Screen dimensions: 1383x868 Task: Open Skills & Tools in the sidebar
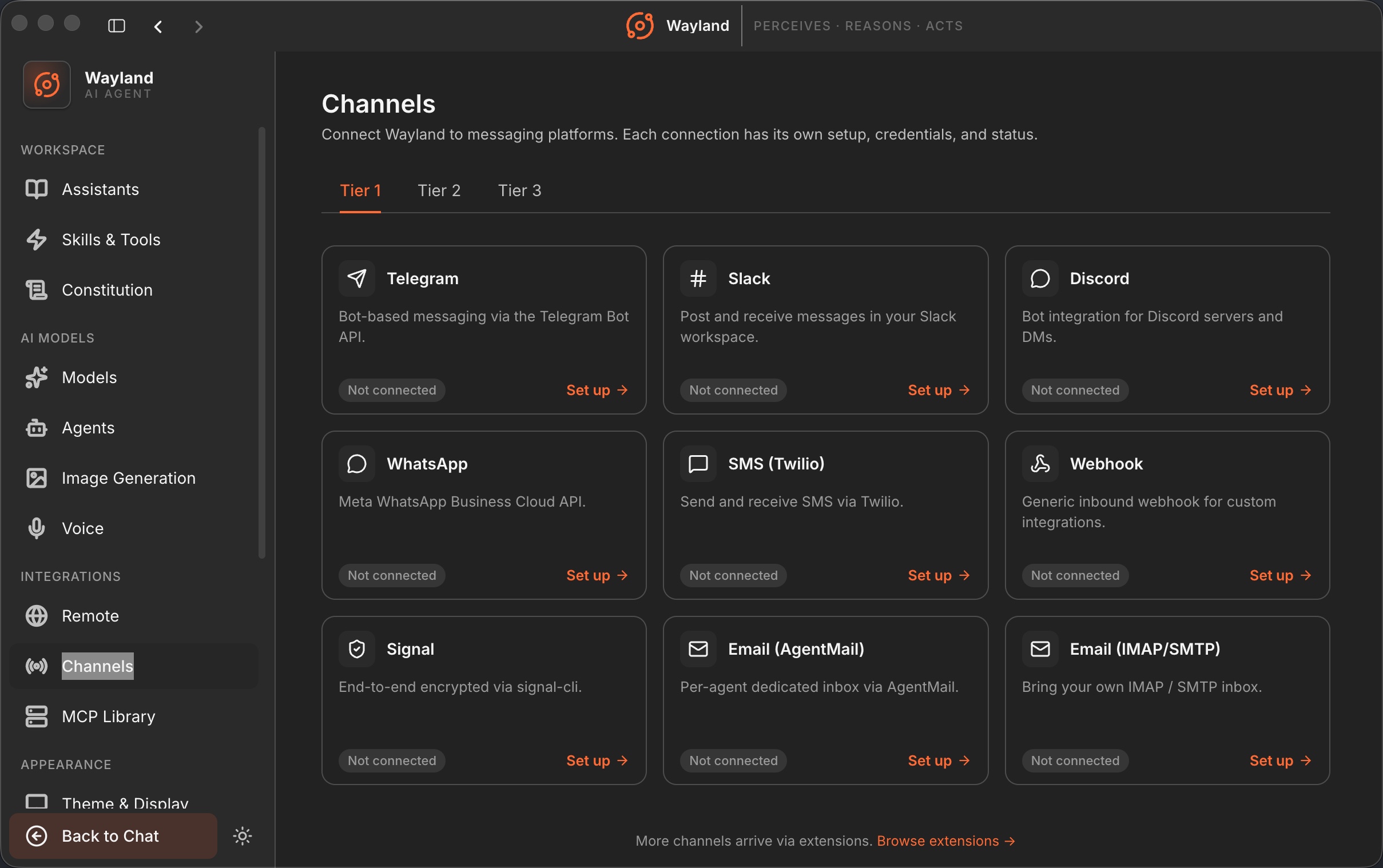point(133,240)
